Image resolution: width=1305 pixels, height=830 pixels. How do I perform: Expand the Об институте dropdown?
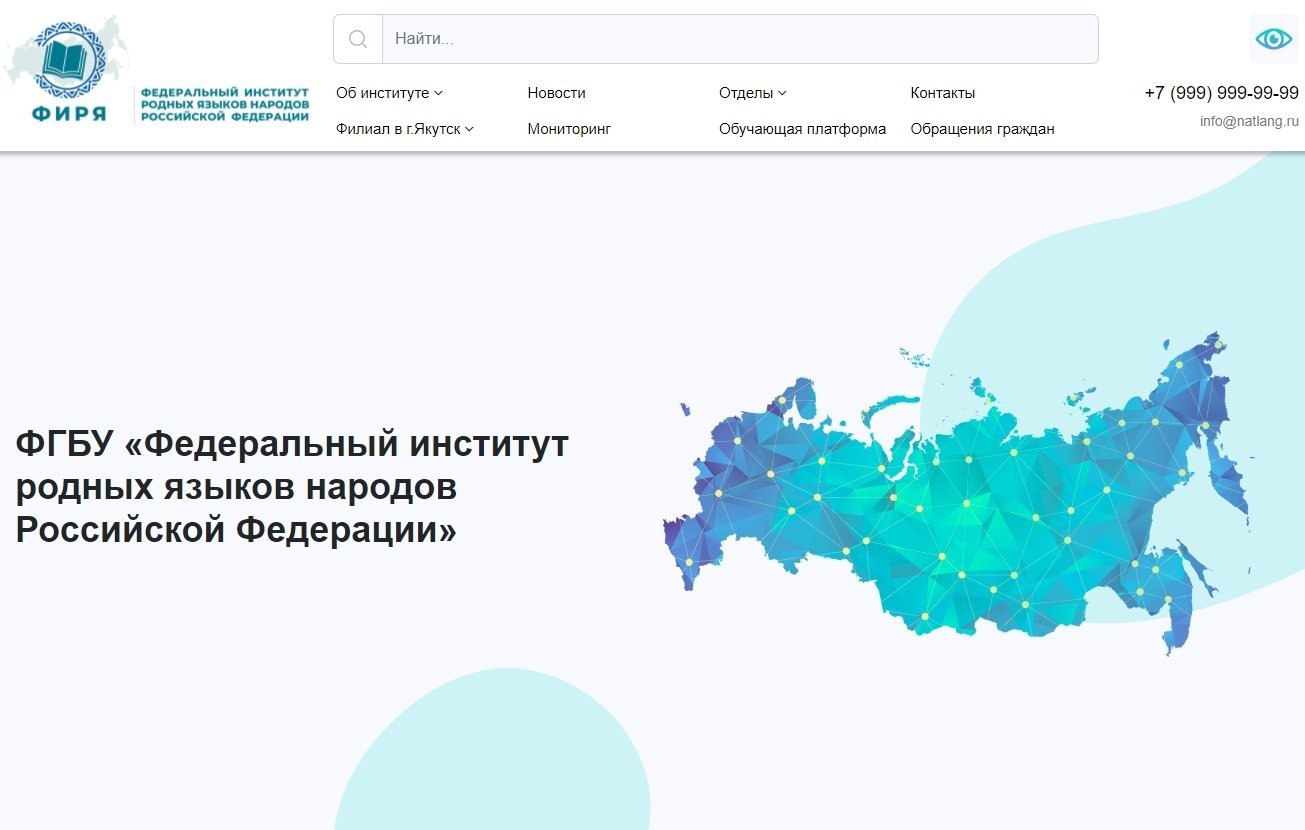[385, 92]
